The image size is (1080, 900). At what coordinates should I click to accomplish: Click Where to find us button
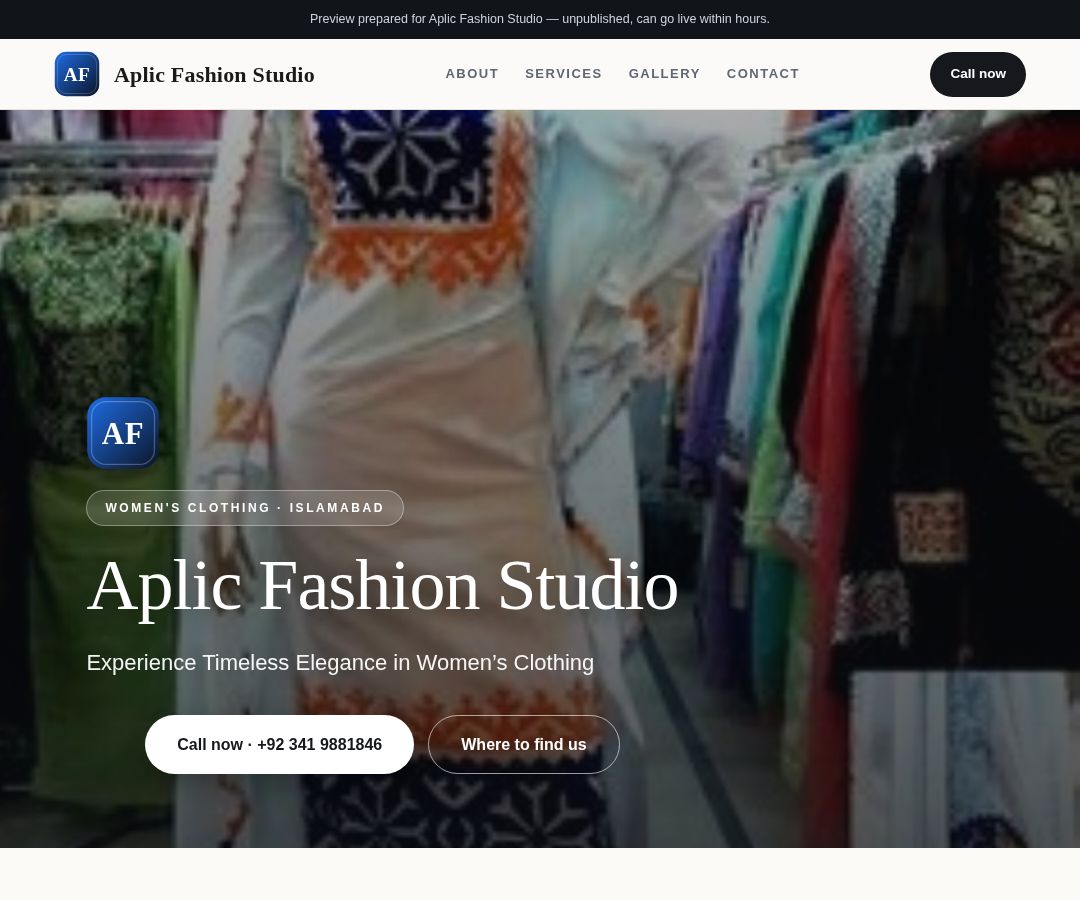[x=523, y=744]
